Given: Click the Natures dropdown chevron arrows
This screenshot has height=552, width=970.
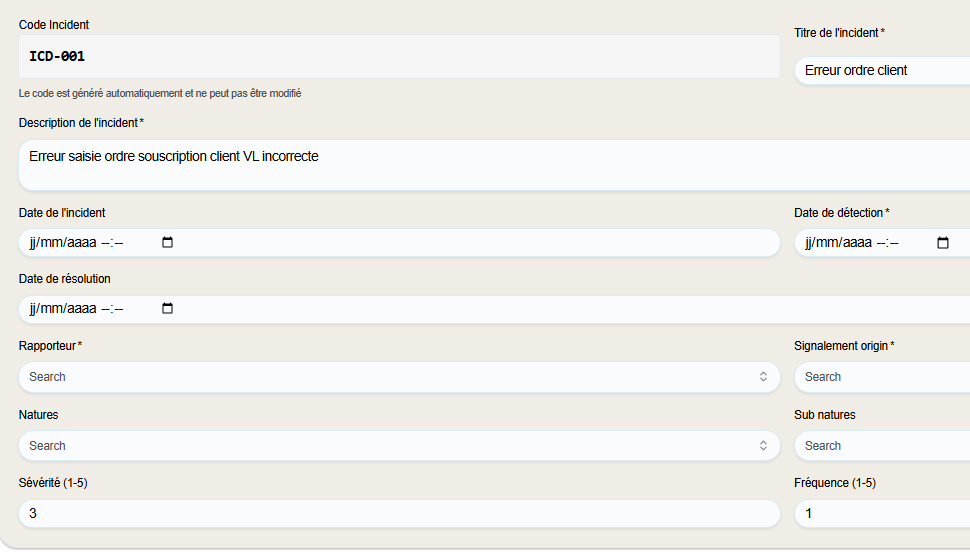Looking at the screenshot, I should point(763,446).
